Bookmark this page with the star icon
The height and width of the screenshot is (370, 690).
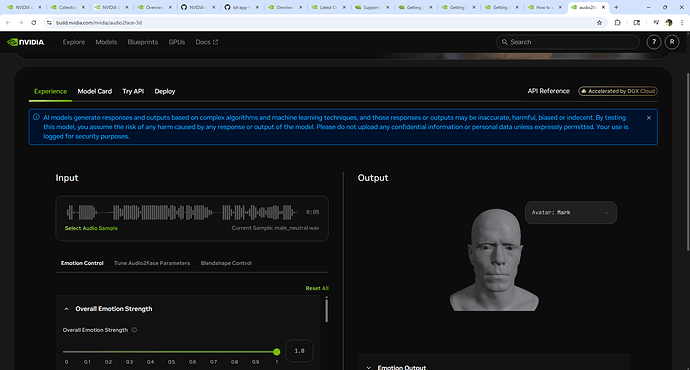(599, 22)
